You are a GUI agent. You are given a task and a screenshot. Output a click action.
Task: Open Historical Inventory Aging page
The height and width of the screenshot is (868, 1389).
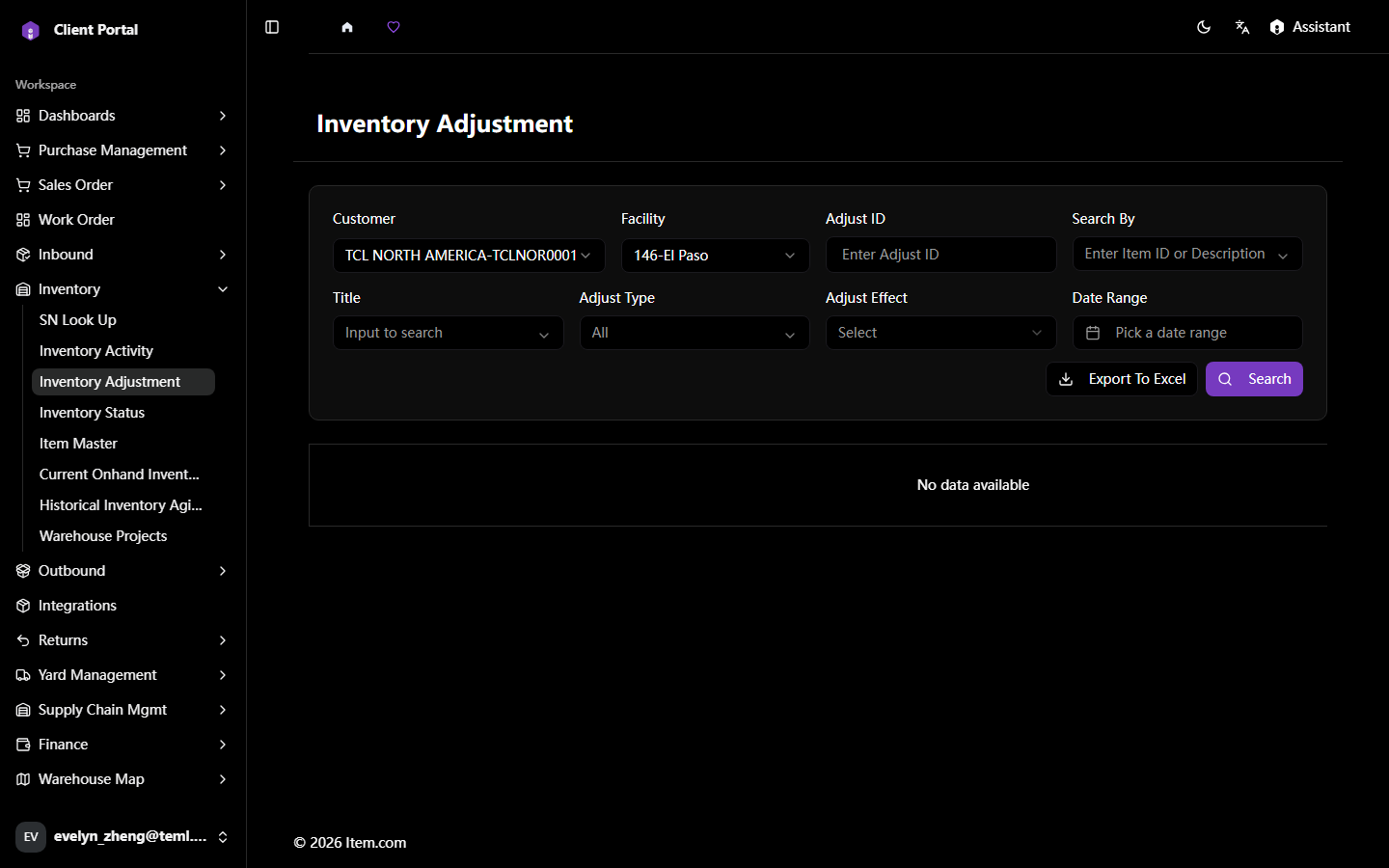[123, 505]
